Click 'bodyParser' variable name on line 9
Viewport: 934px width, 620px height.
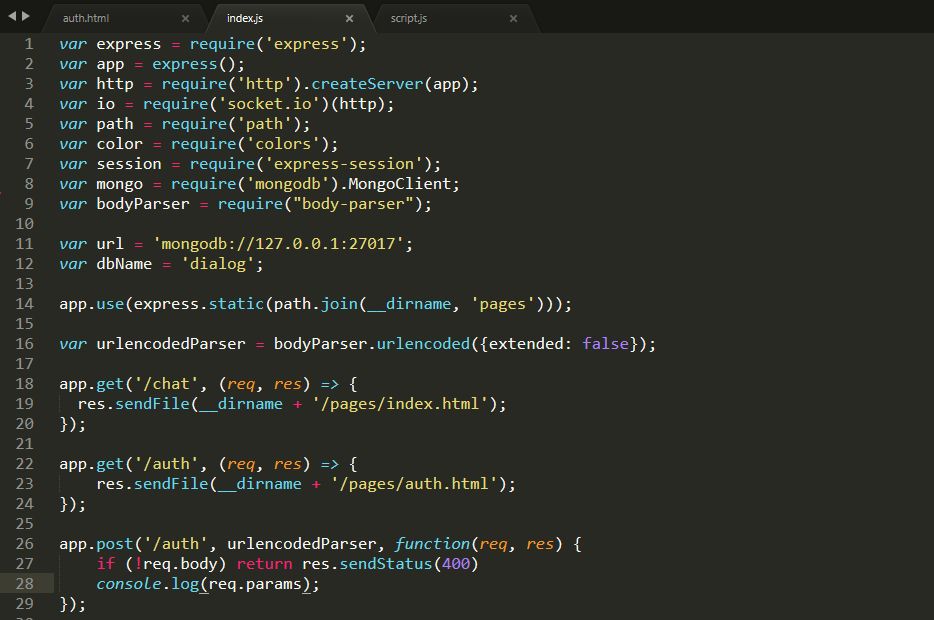[x=143, y=204]
